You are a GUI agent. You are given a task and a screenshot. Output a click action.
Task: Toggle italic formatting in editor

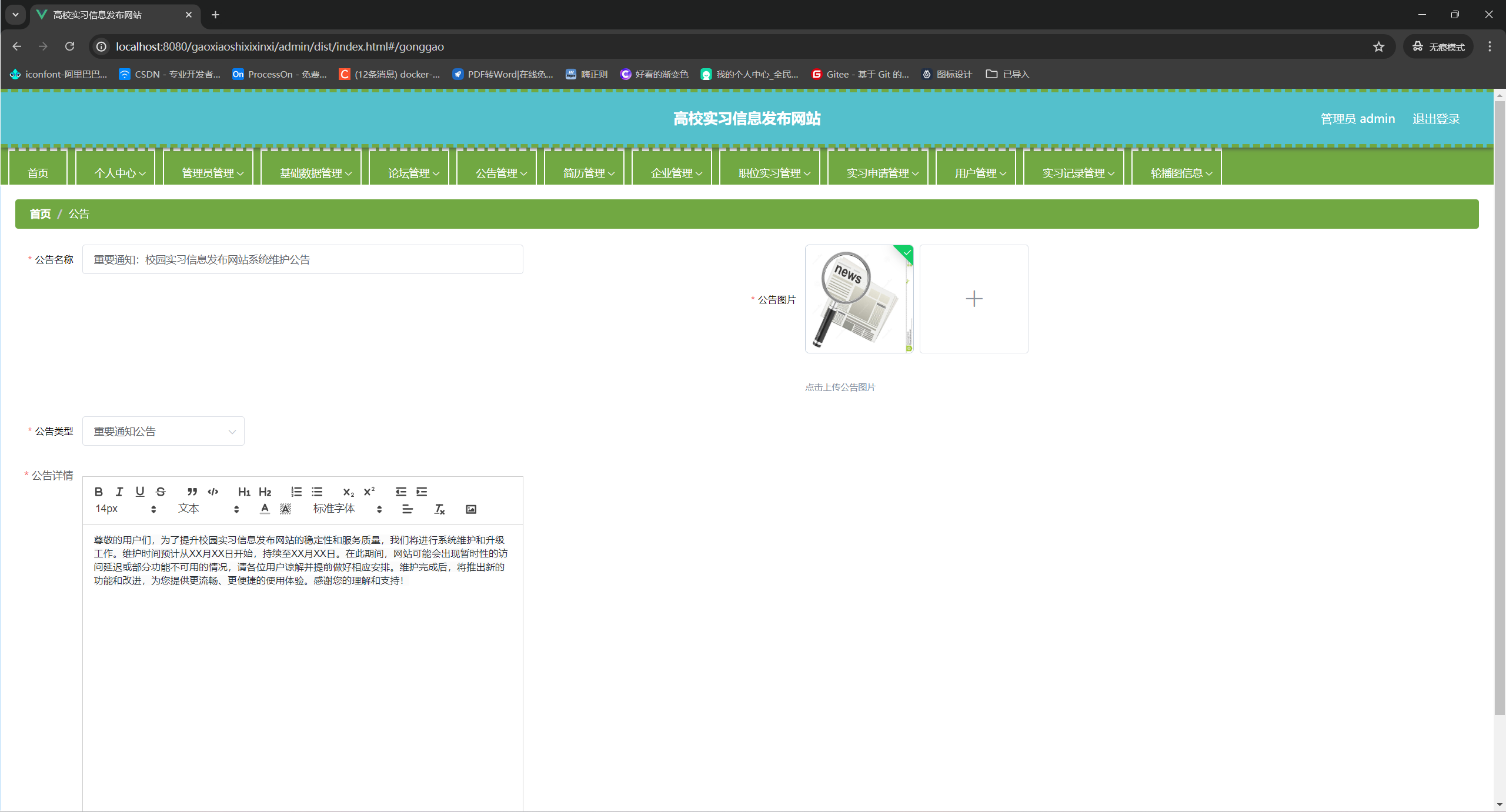coord(119,492)
